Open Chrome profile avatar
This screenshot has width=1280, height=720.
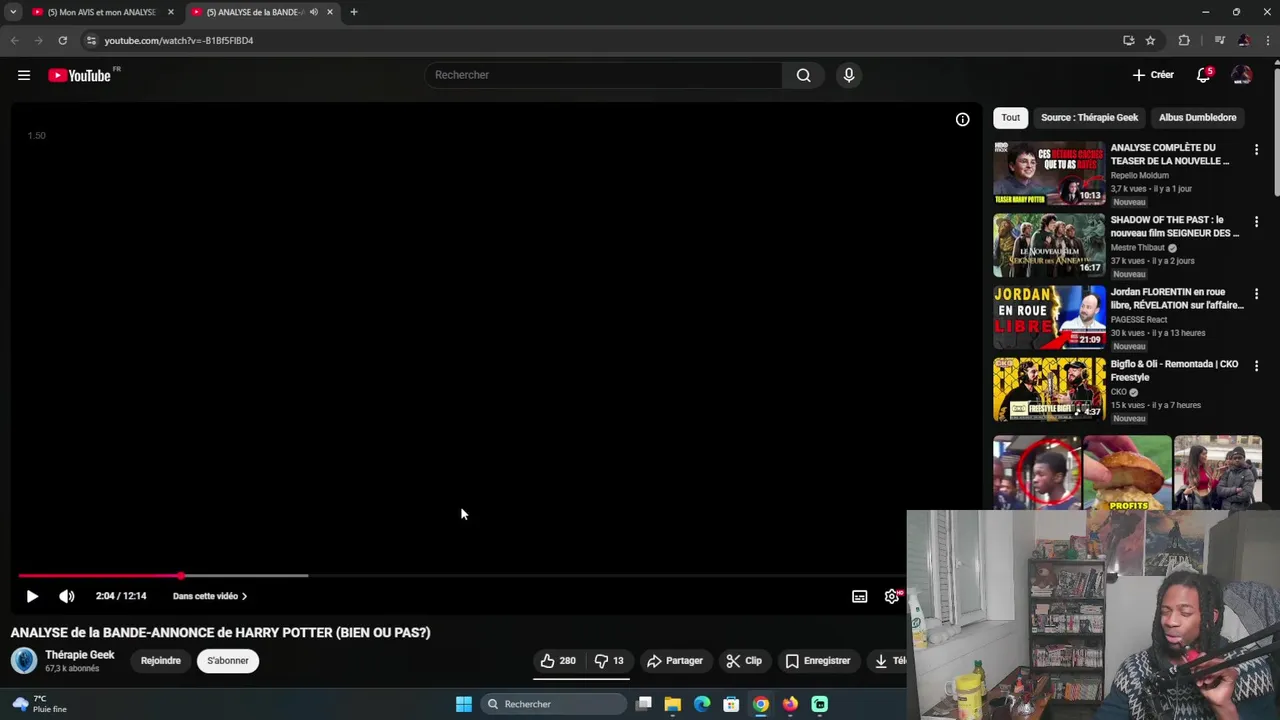pyautogui.click(x=1243, y=40)
